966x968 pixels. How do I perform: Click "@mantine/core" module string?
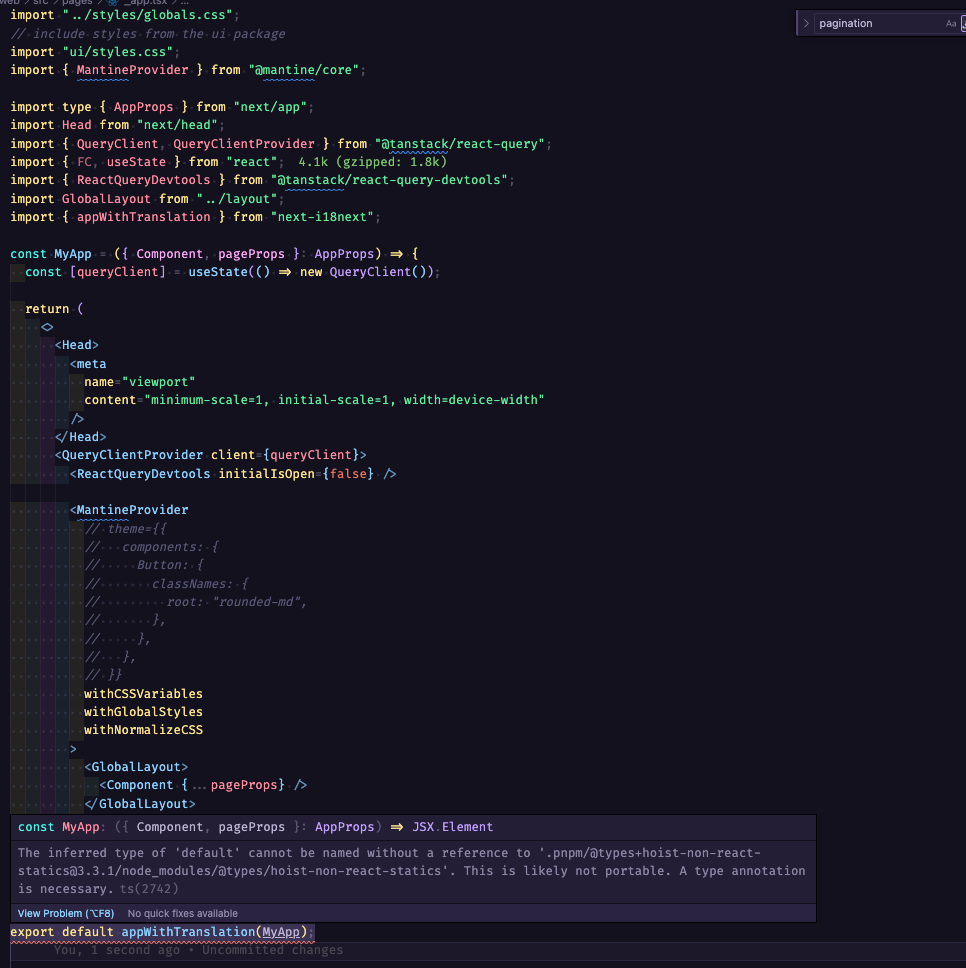304,70
